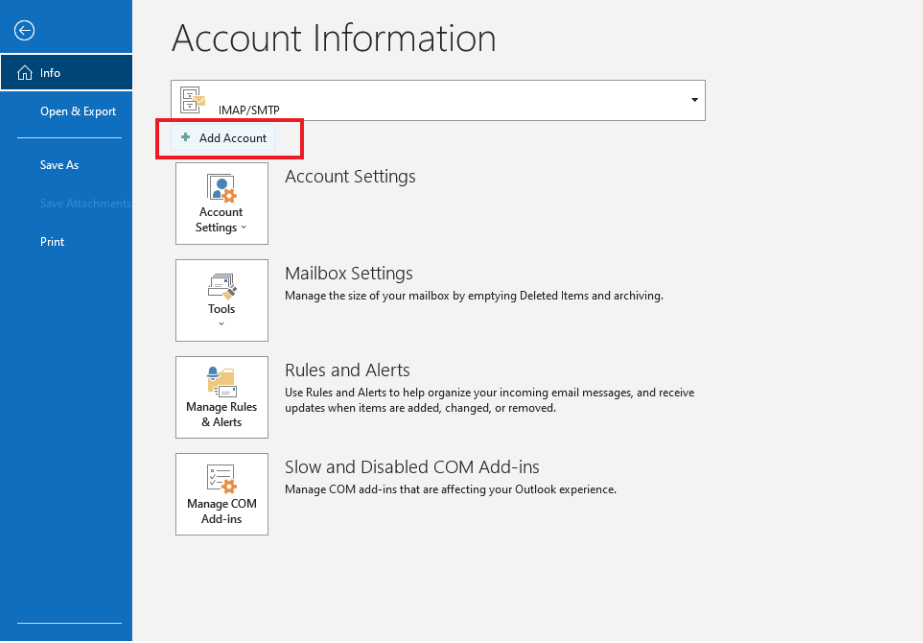Select the Info tab label

pos(50,73)
